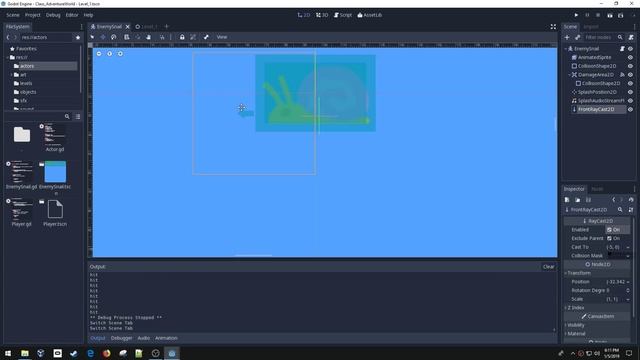The height and width of the screenshot is (360, 640).
Task: Click the lock selected node icon
Action: [182, 37]
